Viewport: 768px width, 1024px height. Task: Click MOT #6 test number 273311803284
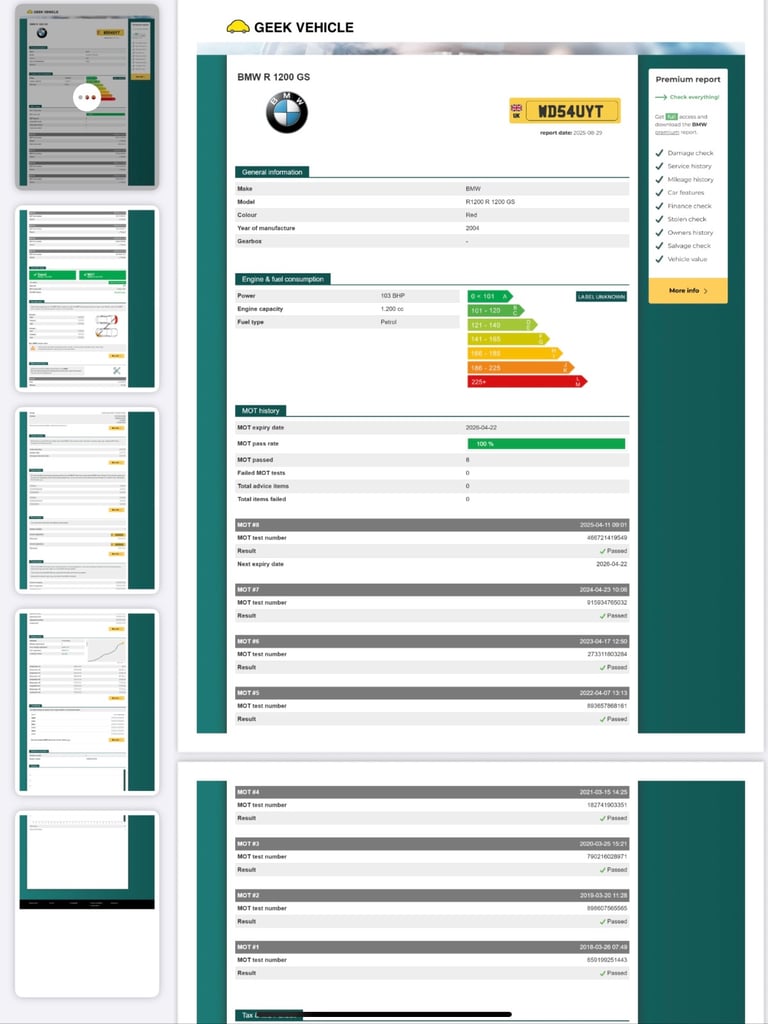(x=607, y=654)
